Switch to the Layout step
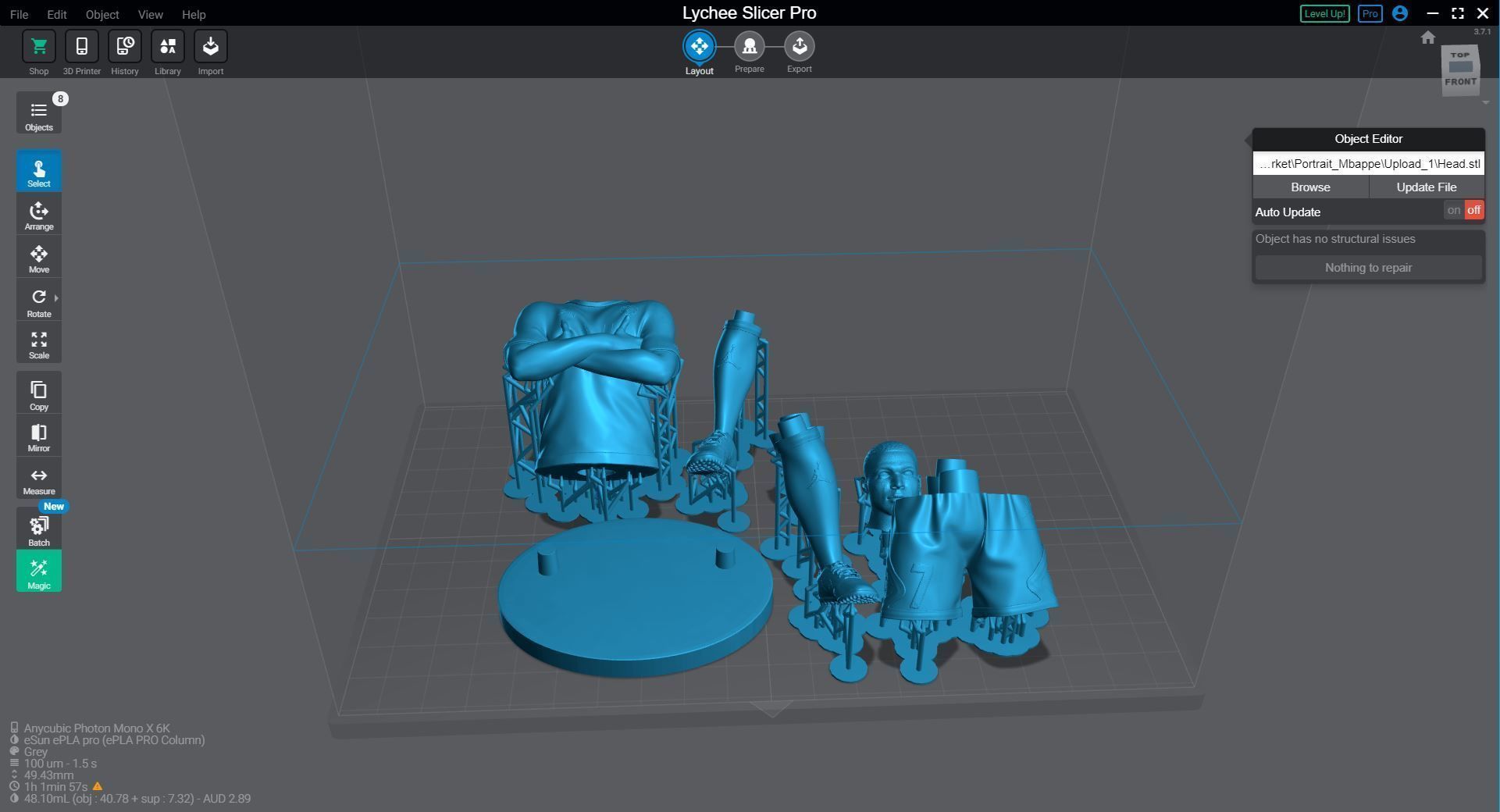Viewport: 1500px width, 812px height. point(699,47)
